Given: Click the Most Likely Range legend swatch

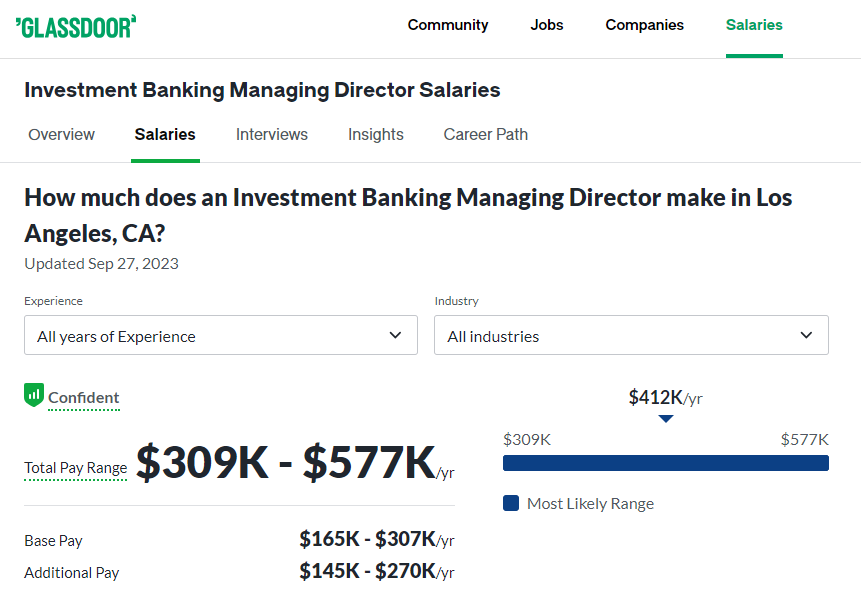Looking at the screenshot, I should (x=511, y=503).
